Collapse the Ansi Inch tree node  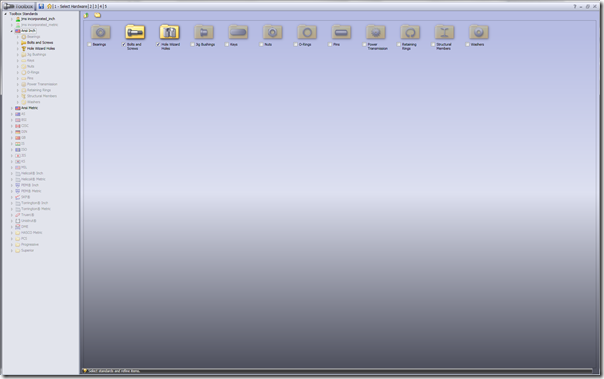tap(12, 31)
